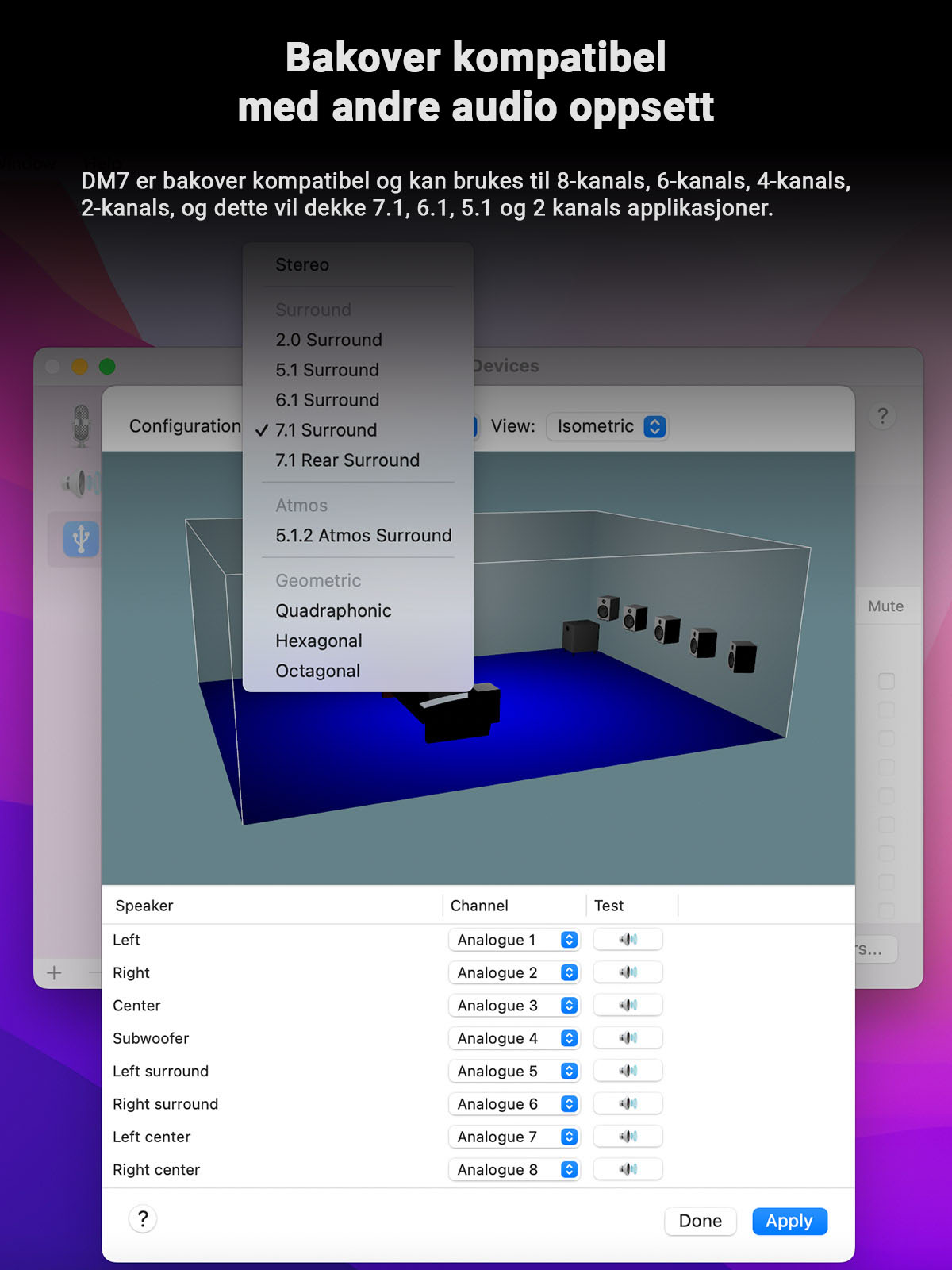
Task: Test the Left surround speaker
Action: click(628, 1071)
